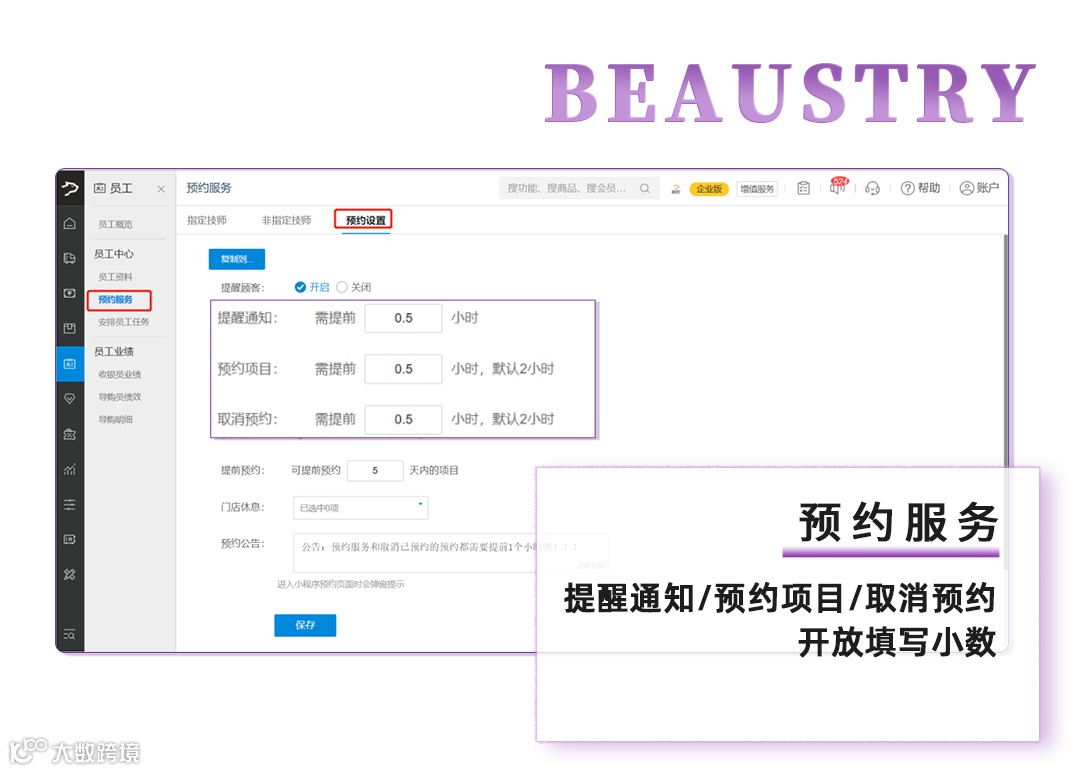Open 员工资料 in side menu
Image resolution: width=1080 pixels, height=772 pixels.
[115, 277]
